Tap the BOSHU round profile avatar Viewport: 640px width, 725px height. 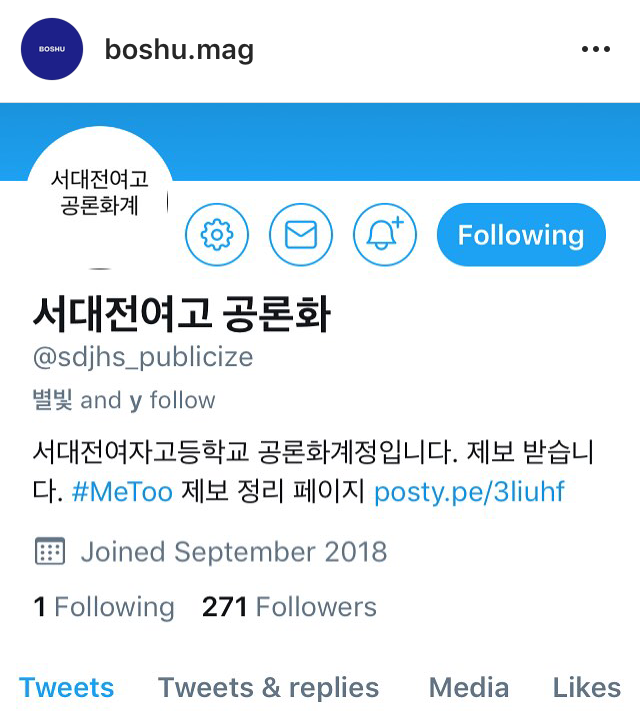click(x=52, y=49)
